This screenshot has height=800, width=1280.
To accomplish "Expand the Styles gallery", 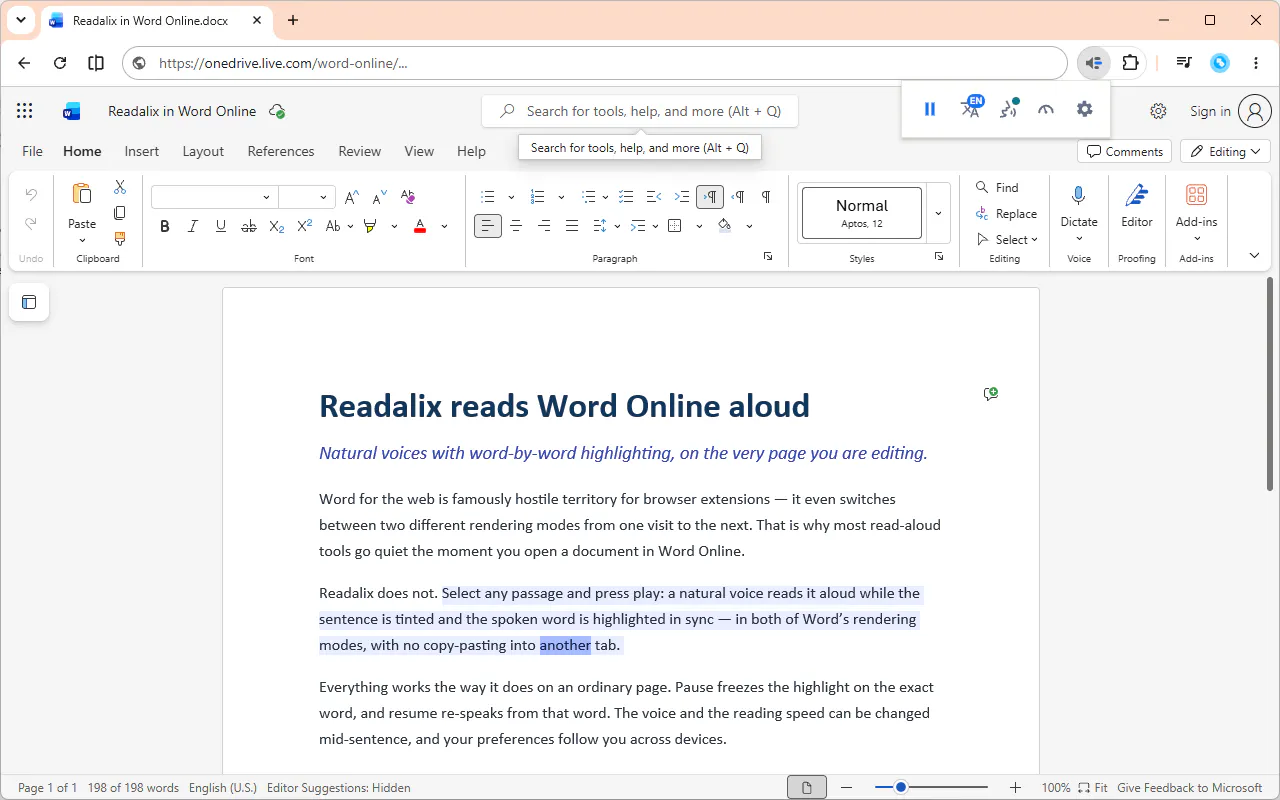I will pyautogui.click(x=938, y=213).
